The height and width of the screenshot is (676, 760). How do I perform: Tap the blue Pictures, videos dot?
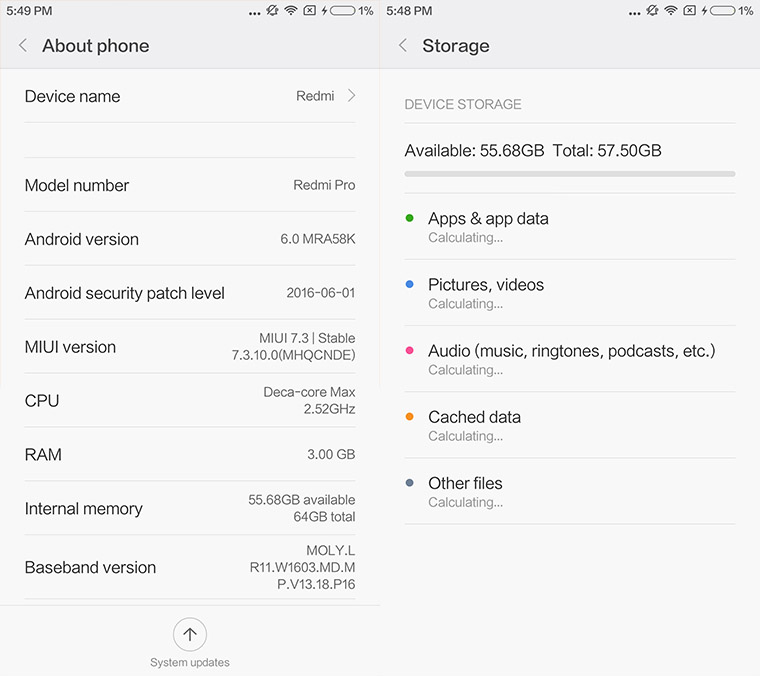[x=410, y=284]
